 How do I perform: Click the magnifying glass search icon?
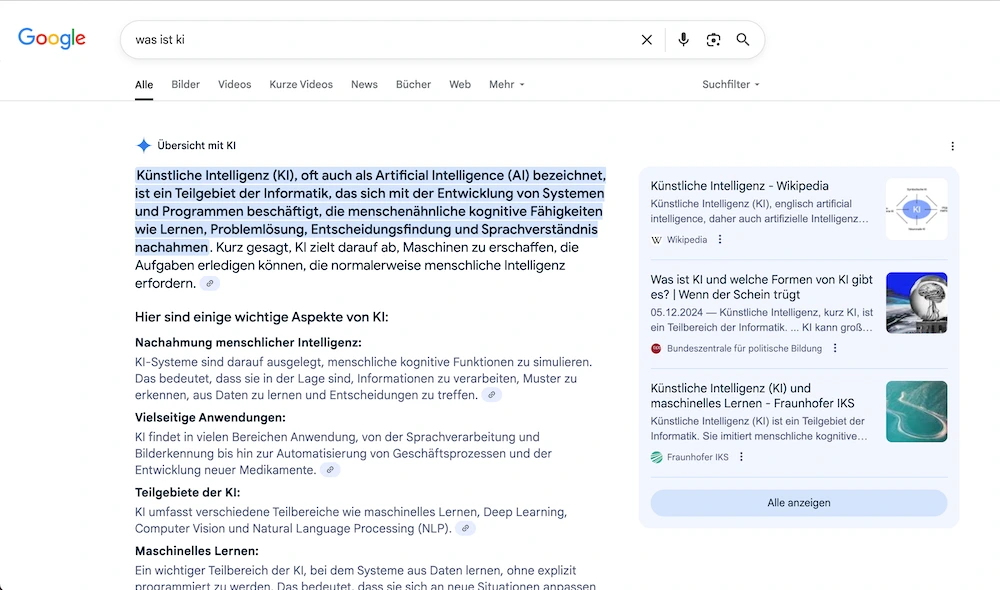[x=743, y=40]
